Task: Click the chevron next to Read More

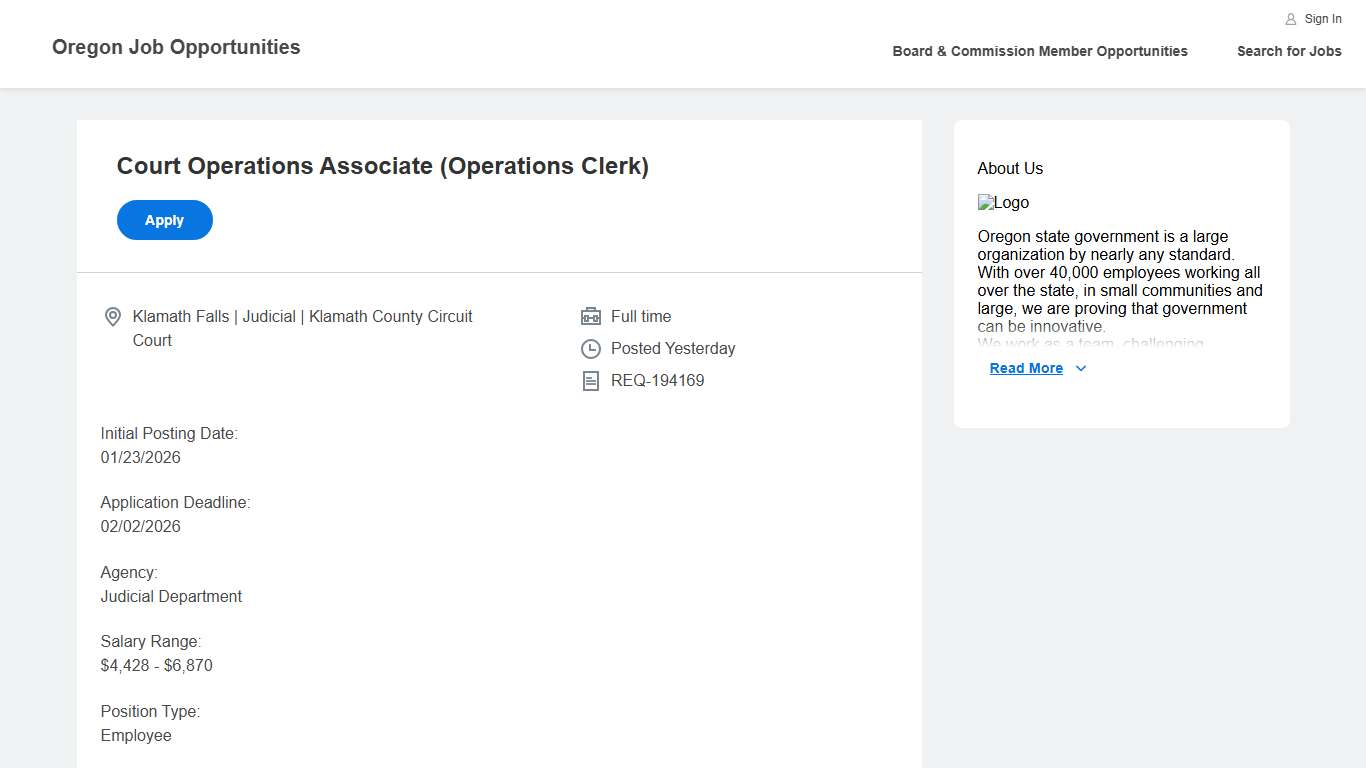Action: pyautogui.click(x=1080, y=368)
